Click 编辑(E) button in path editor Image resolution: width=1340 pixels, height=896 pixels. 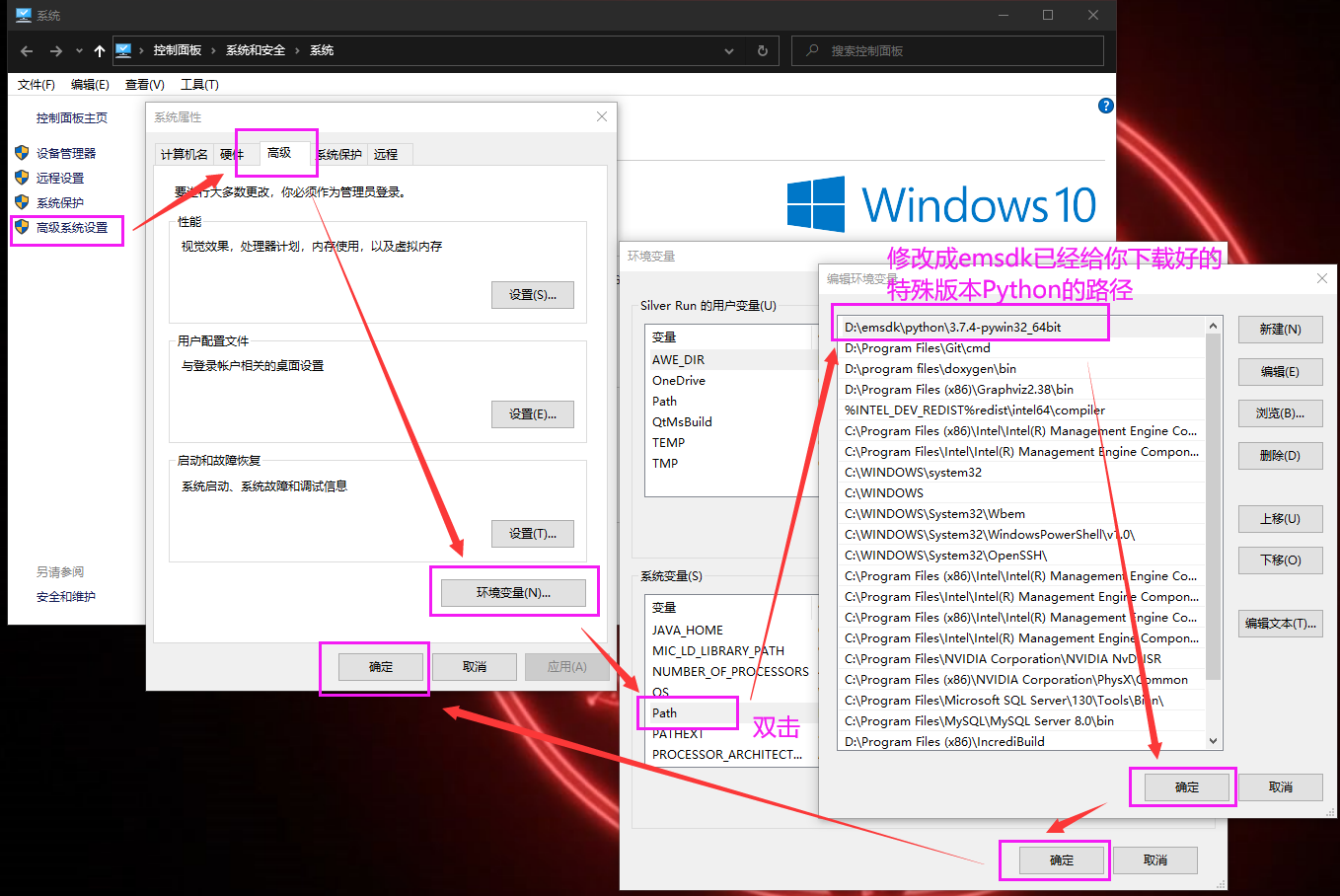click(x=1280, y=372)
